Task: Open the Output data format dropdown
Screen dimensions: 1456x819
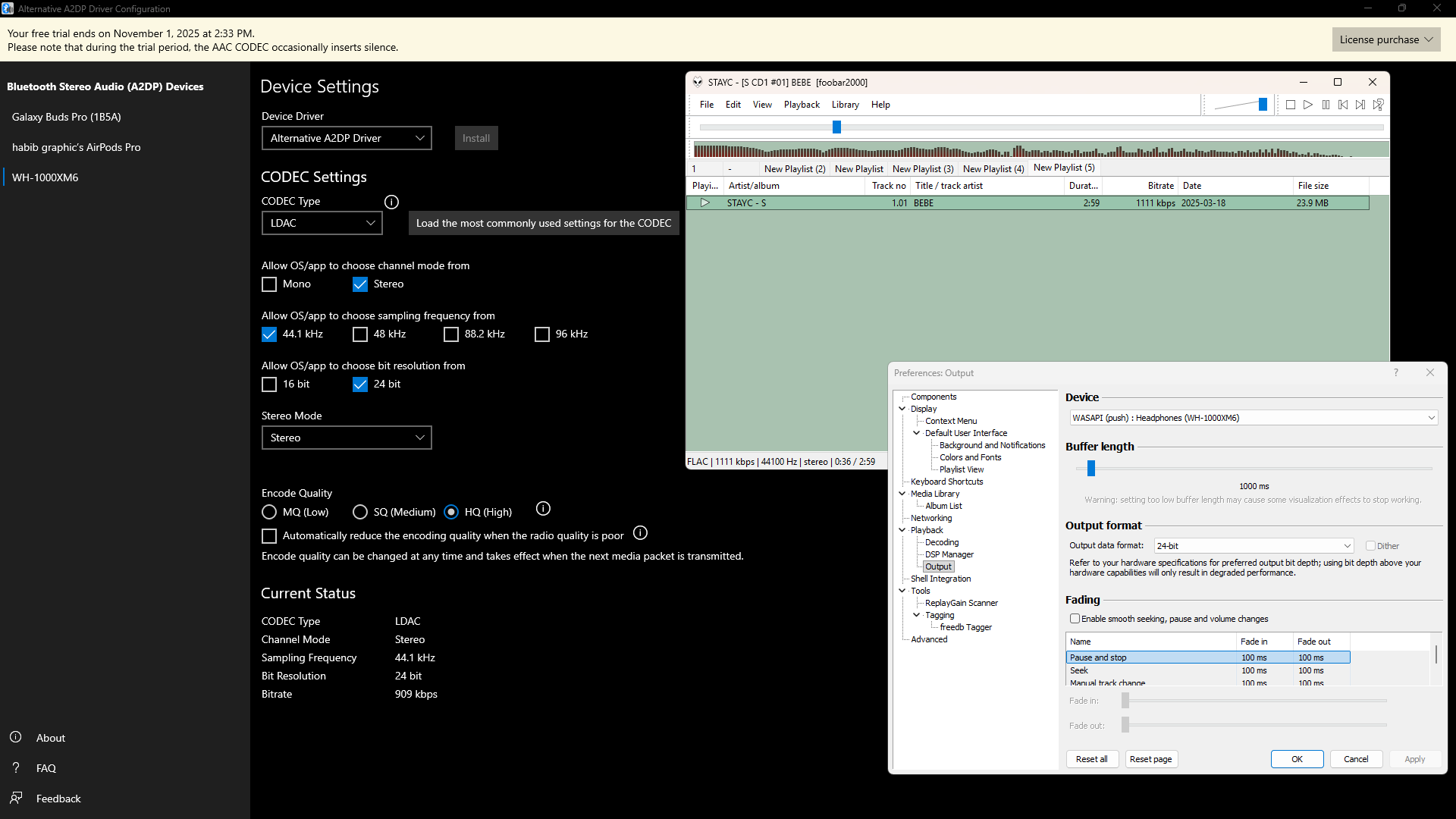Action: (x=1254, y=546)
